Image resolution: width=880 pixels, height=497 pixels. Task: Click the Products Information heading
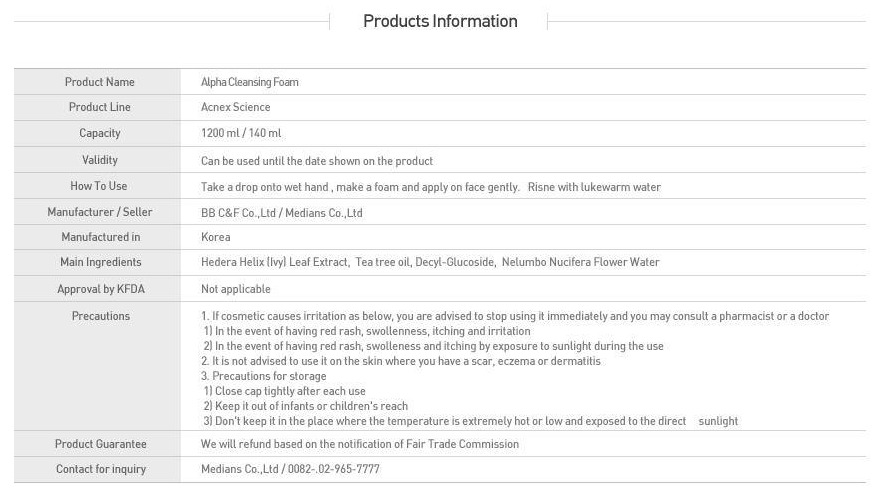(x=440, y=21)
